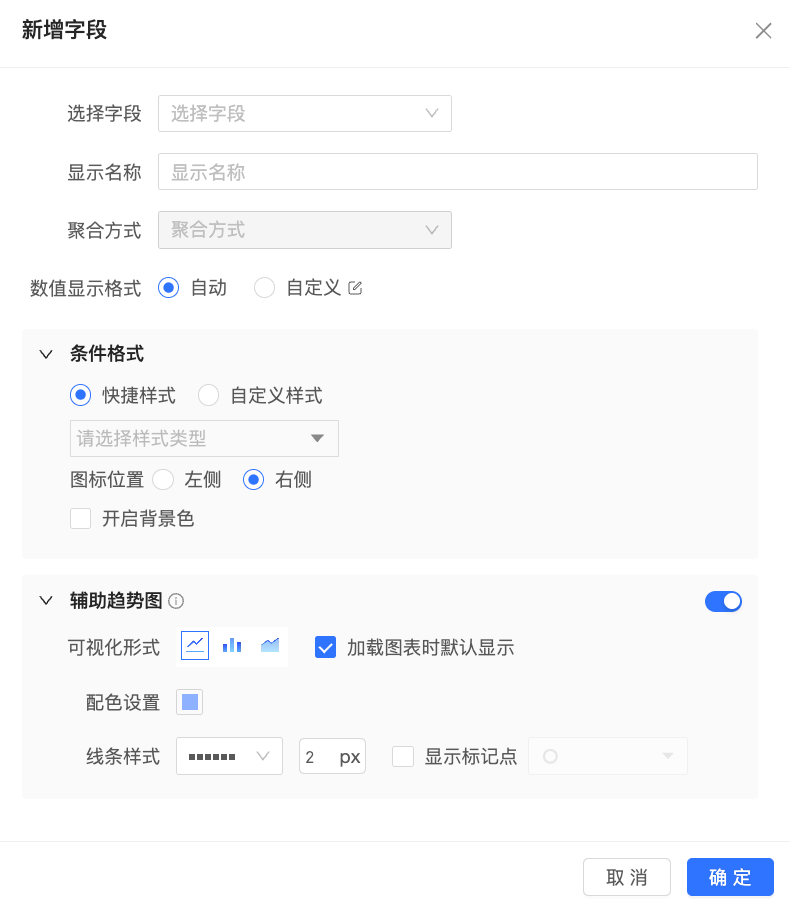Check the 显示标记点 checkbox

pos(403,756)
